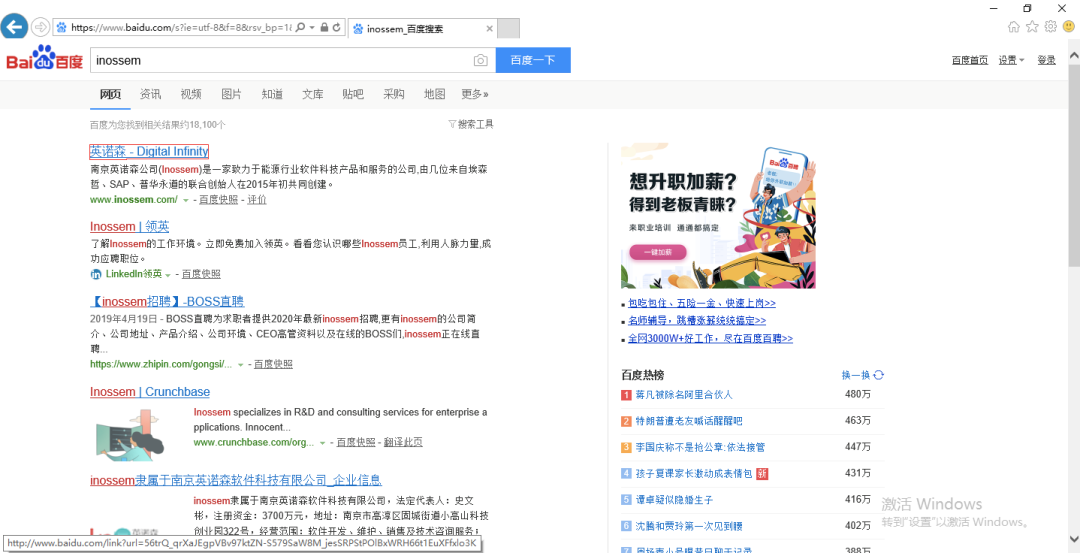Image resolution: width=1080 pixels, height=553 pixels.
Task: Click the lock security icon in address bar
Action: [324, 28]
